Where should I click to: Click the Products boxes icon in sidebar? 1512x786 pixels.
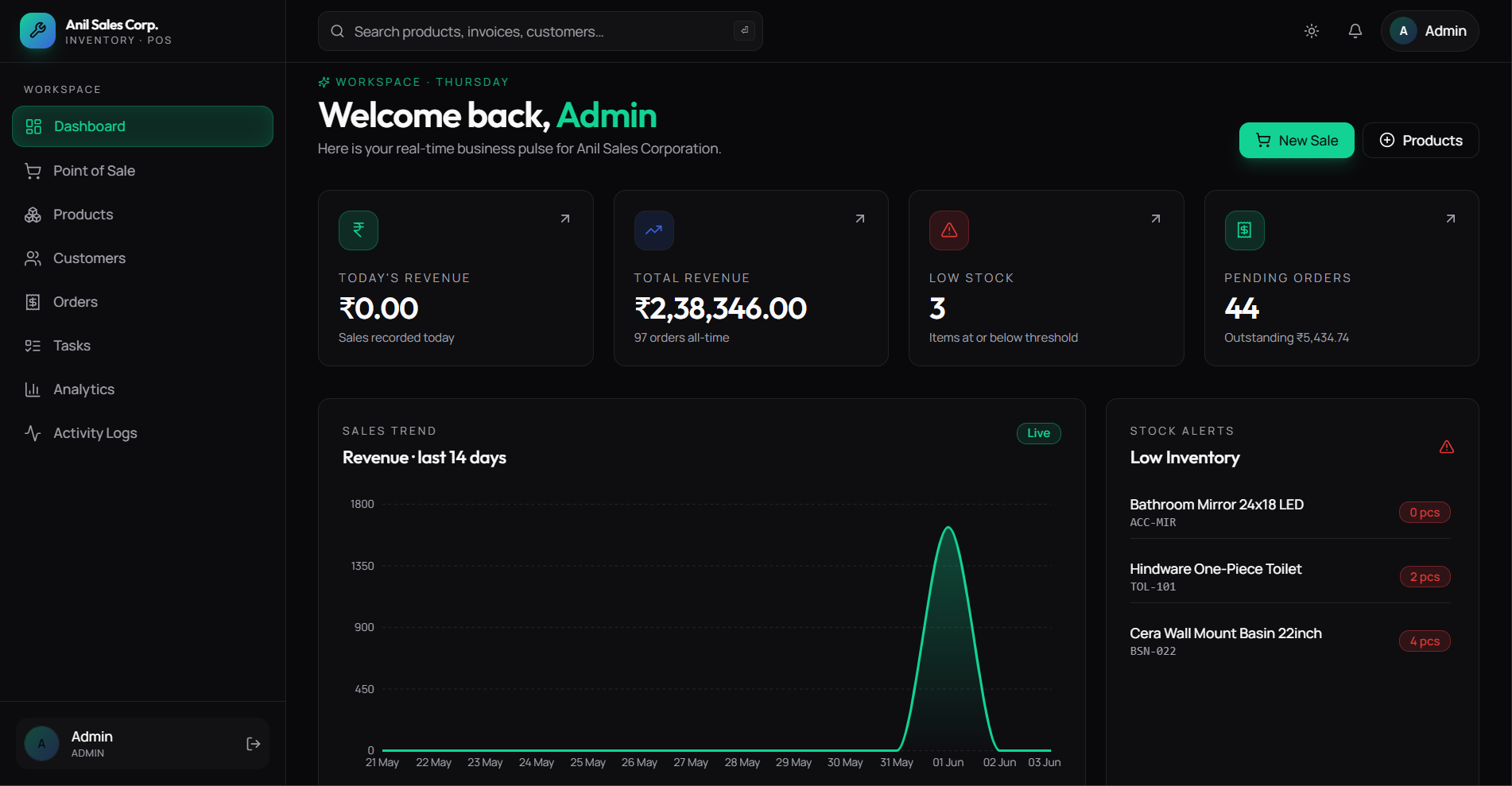coord(33,215)
